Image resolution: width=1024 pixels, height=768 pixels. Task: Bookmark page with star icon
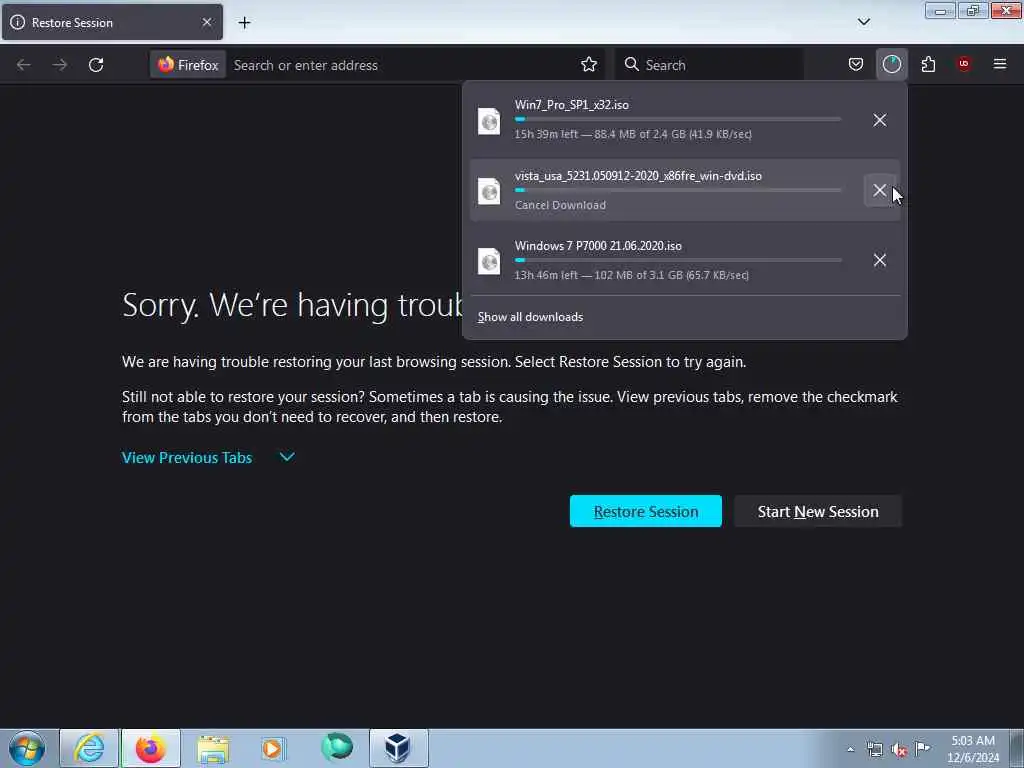(589, 65)
